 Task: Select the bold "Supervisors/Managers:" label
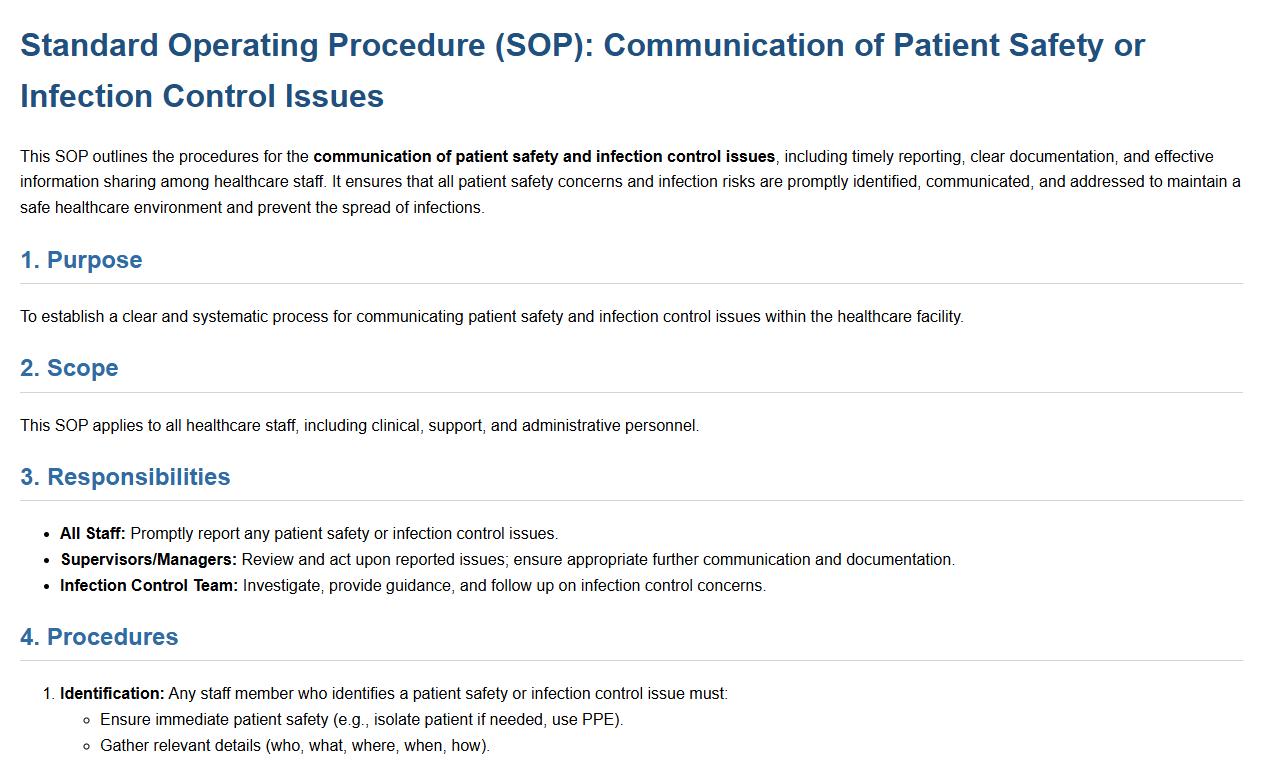pos(149,559)
